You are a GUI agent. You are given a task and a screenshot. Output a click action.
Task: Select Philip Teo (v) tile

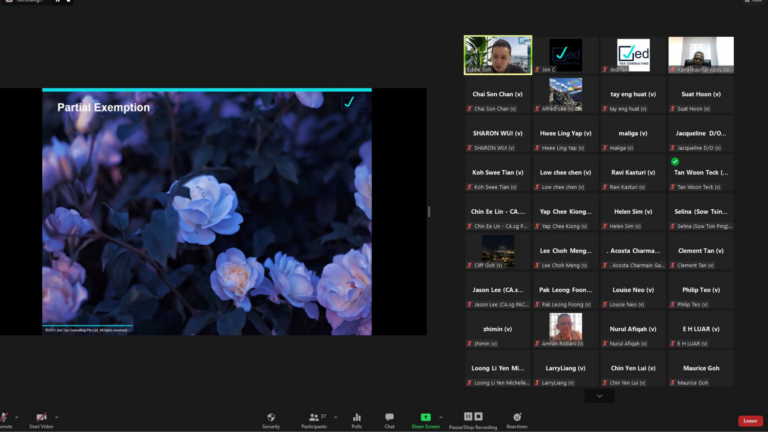coord(701,290)
